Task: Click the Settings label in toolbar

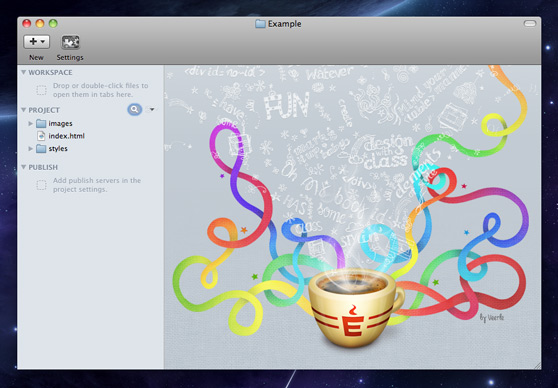Action: (70, 57)
